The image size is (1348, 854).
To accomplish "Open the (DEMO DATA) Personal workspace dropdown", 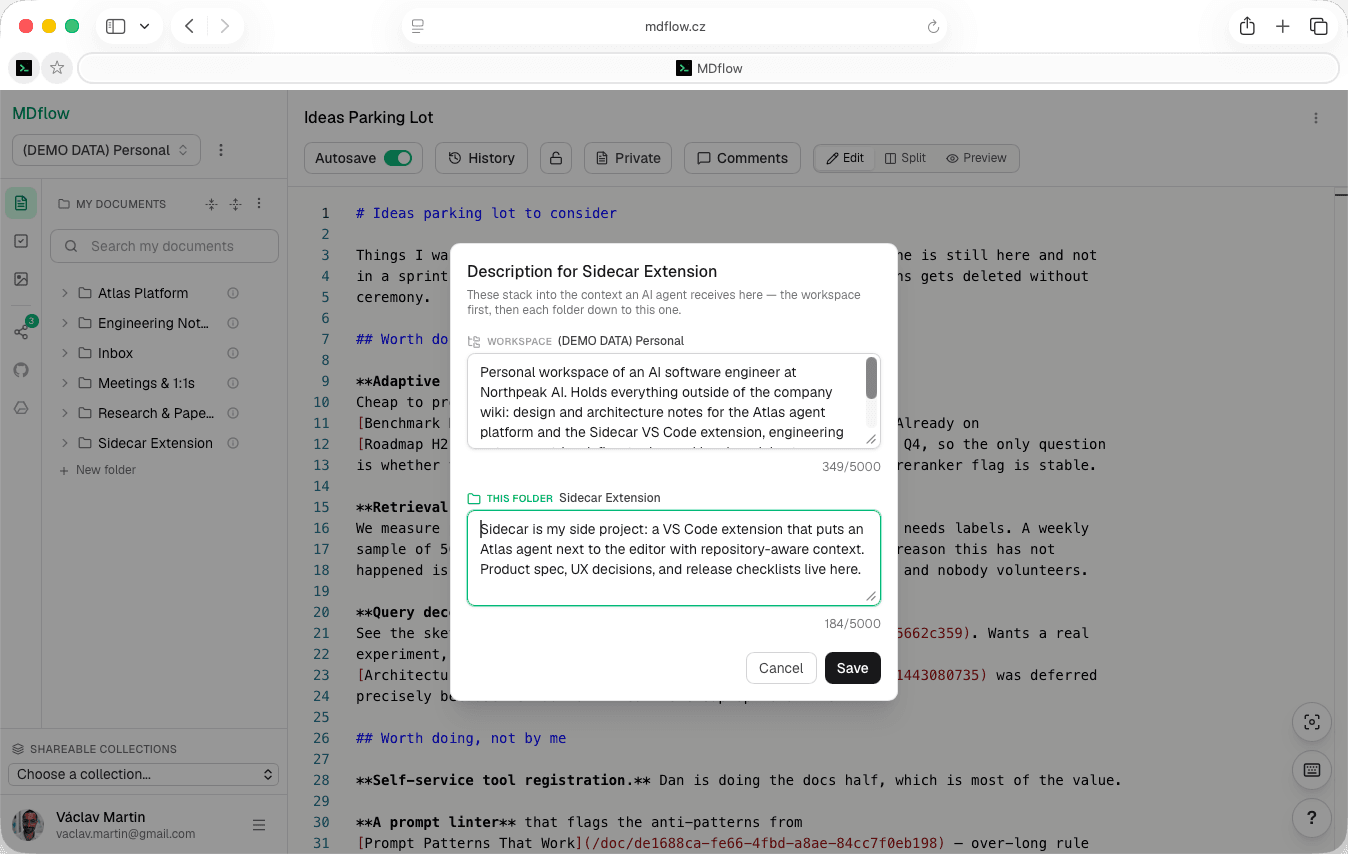I will [106, 150].
